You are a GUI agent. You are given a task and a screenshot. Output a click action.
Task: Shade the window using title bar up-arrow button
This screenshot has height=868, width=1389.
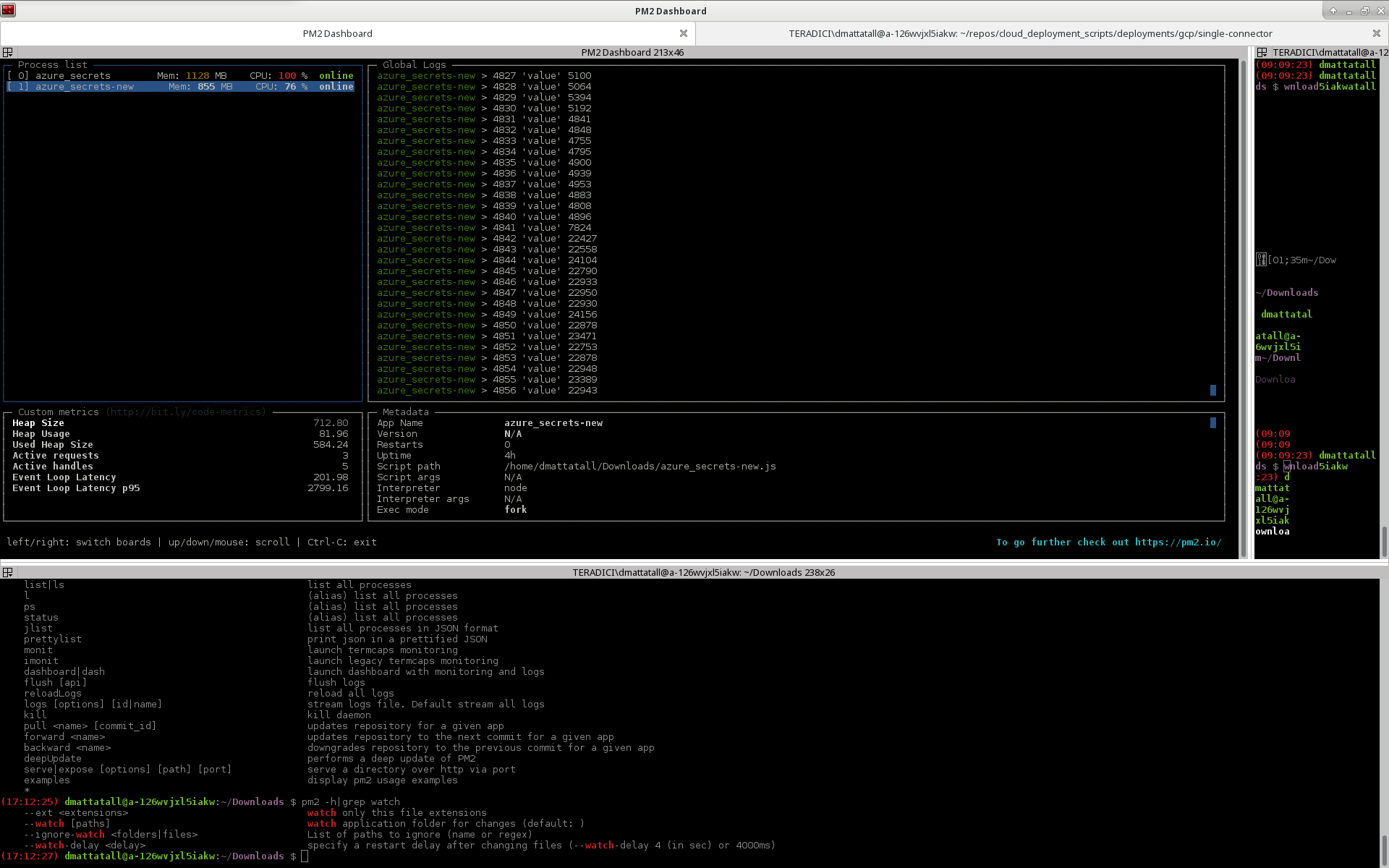(1333, 11)
